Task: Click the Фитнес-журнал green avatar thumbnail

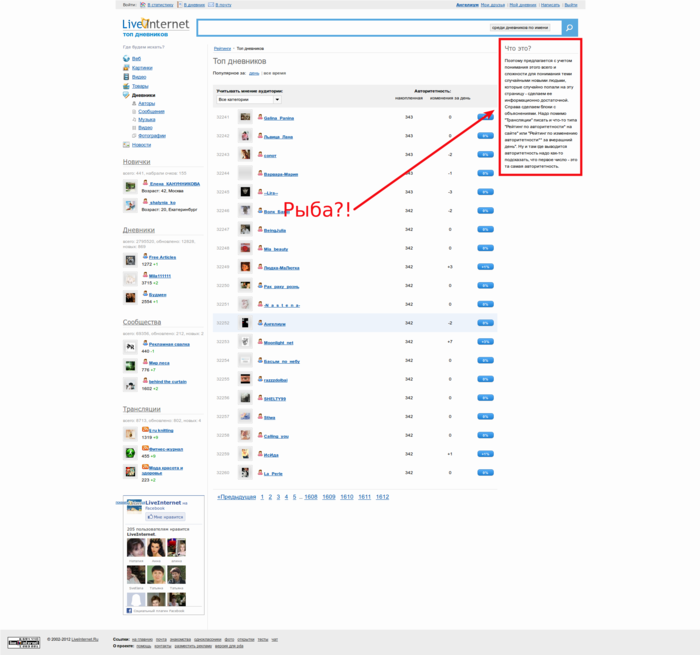Action: [x=130, y=452]
